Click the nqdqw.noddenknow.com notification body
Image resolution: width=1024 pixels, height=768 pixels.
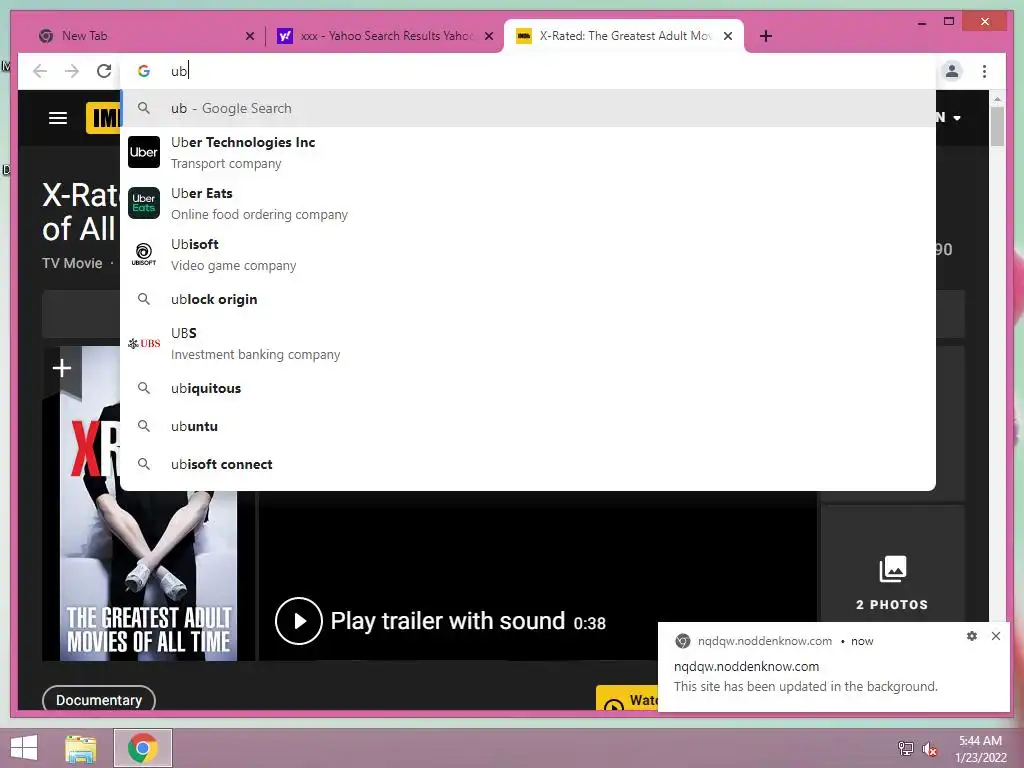834,667
